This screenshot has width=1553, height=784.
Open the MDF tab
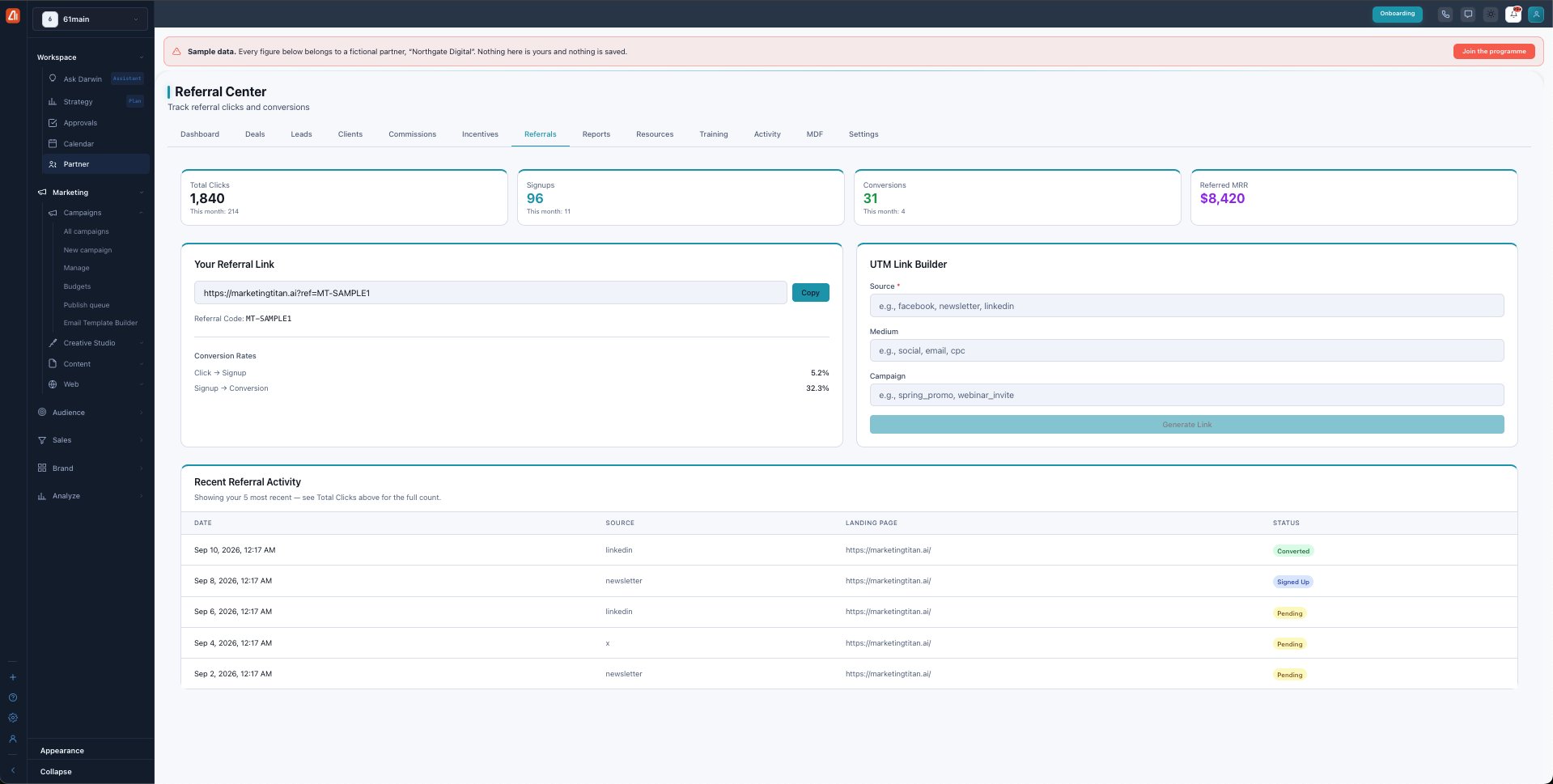pos(815,134)
